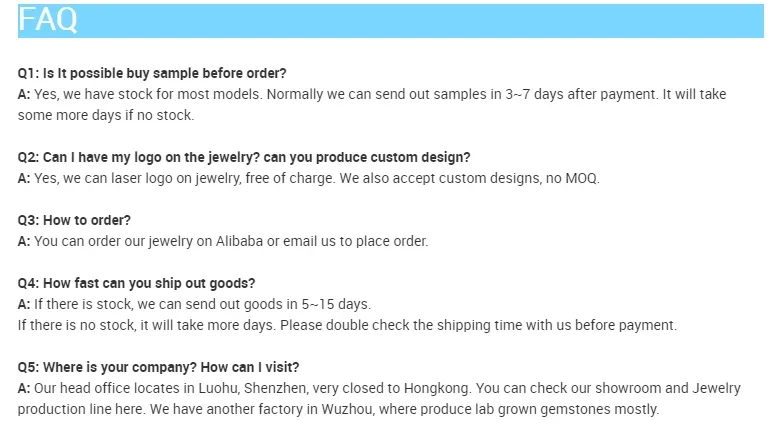Screen dimensions: 774x433
Task: Select question Q1 about buying samples
Action: coord(152,73)
